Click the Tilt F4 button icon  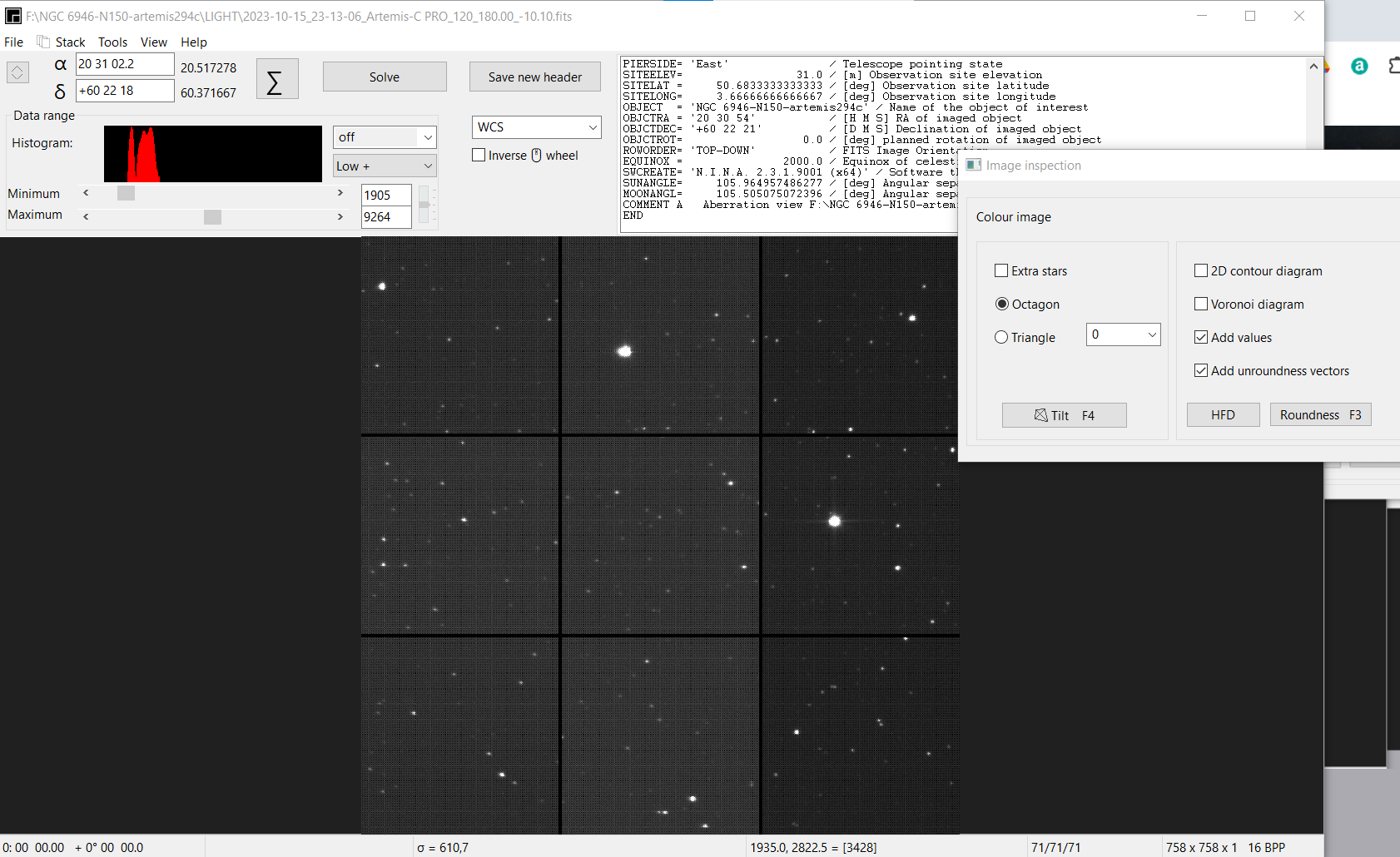1040,415
